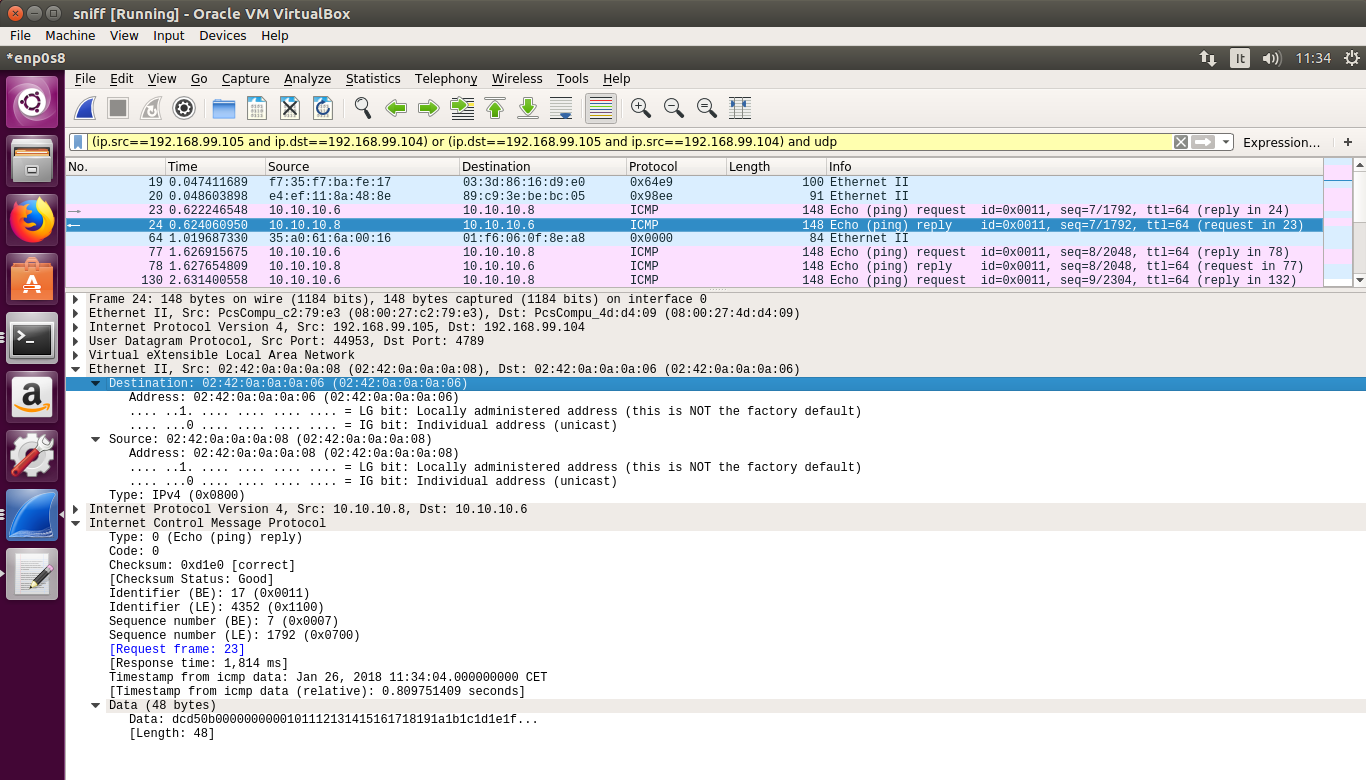Reload the current capture file
The width and height of the screenshot is (1366, 780).
click(322, 108)
